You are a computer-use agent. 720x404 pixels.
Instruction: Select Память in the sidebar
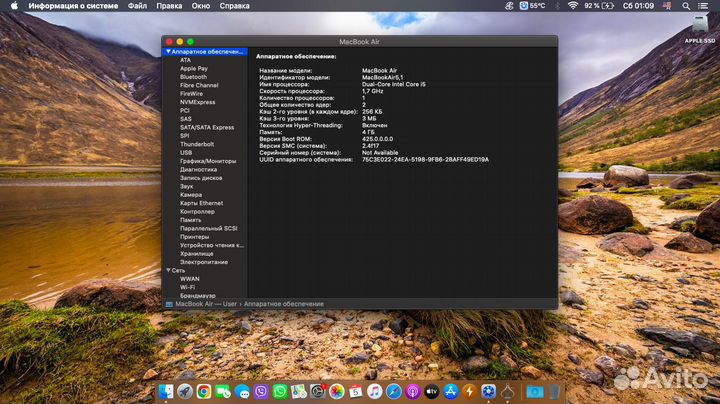point(191,220)
